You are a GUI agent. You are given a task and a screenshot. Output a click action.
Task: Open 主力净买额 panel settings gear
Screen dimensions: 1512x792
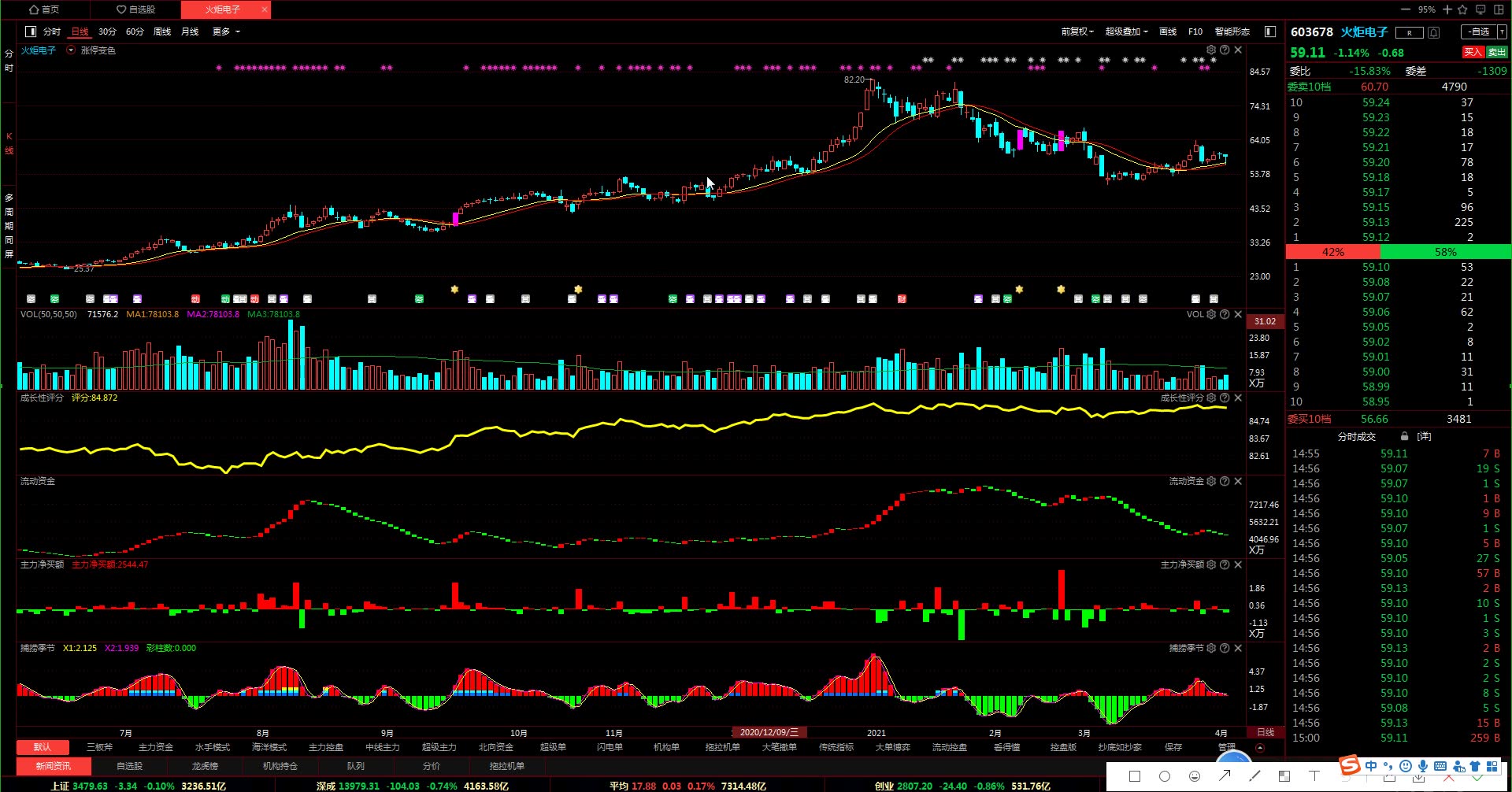(x=1211, y=564)
